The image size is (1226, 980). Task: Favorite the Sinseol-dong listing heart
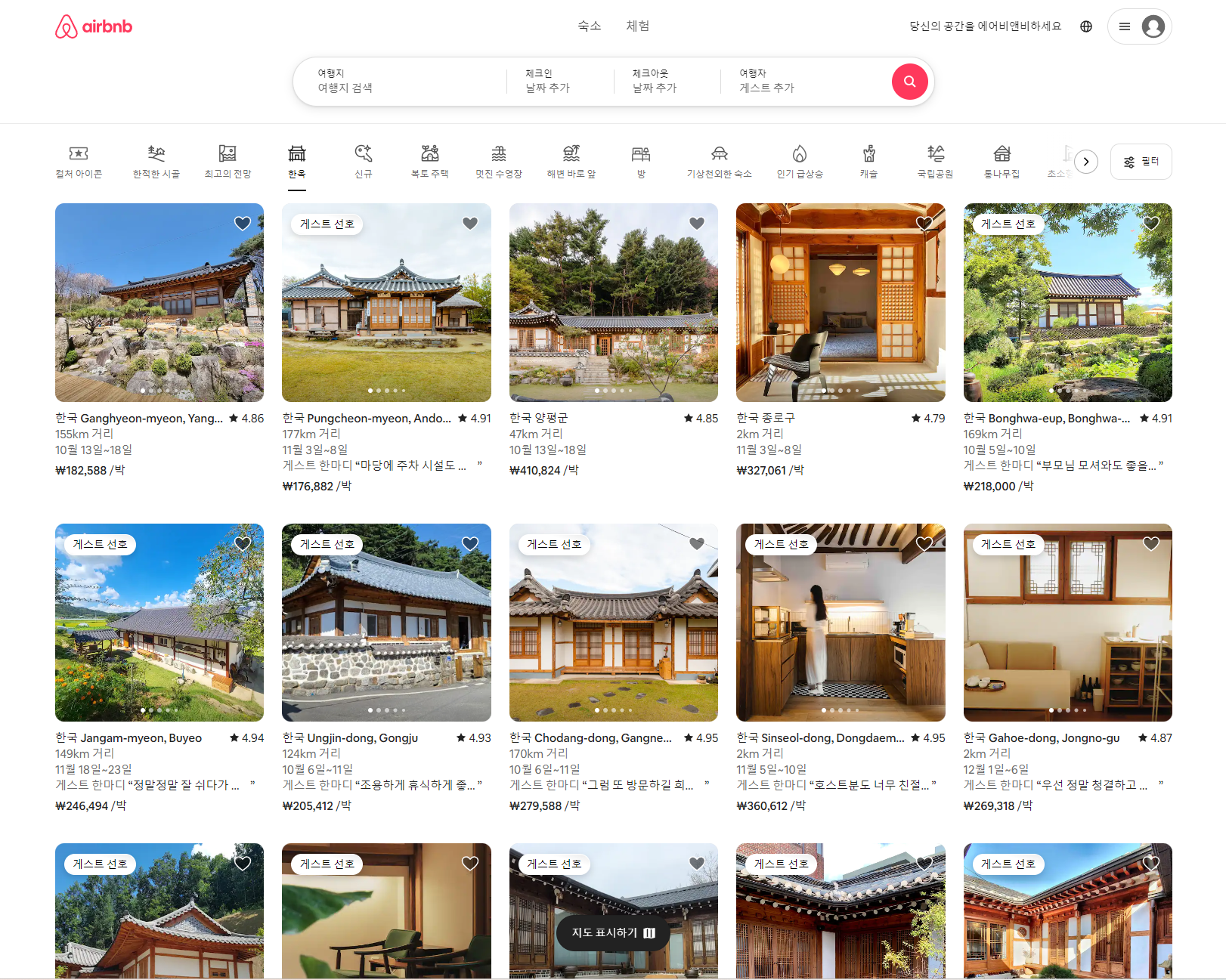(x=924, y=544)
